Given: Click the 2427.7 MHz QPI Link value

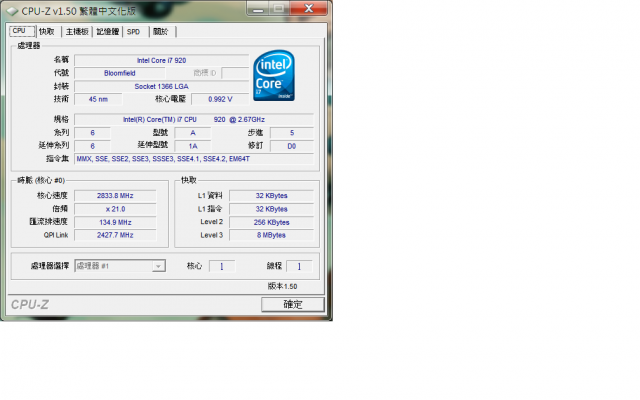Looking at the screenshot, I should [x=115, y=235].
